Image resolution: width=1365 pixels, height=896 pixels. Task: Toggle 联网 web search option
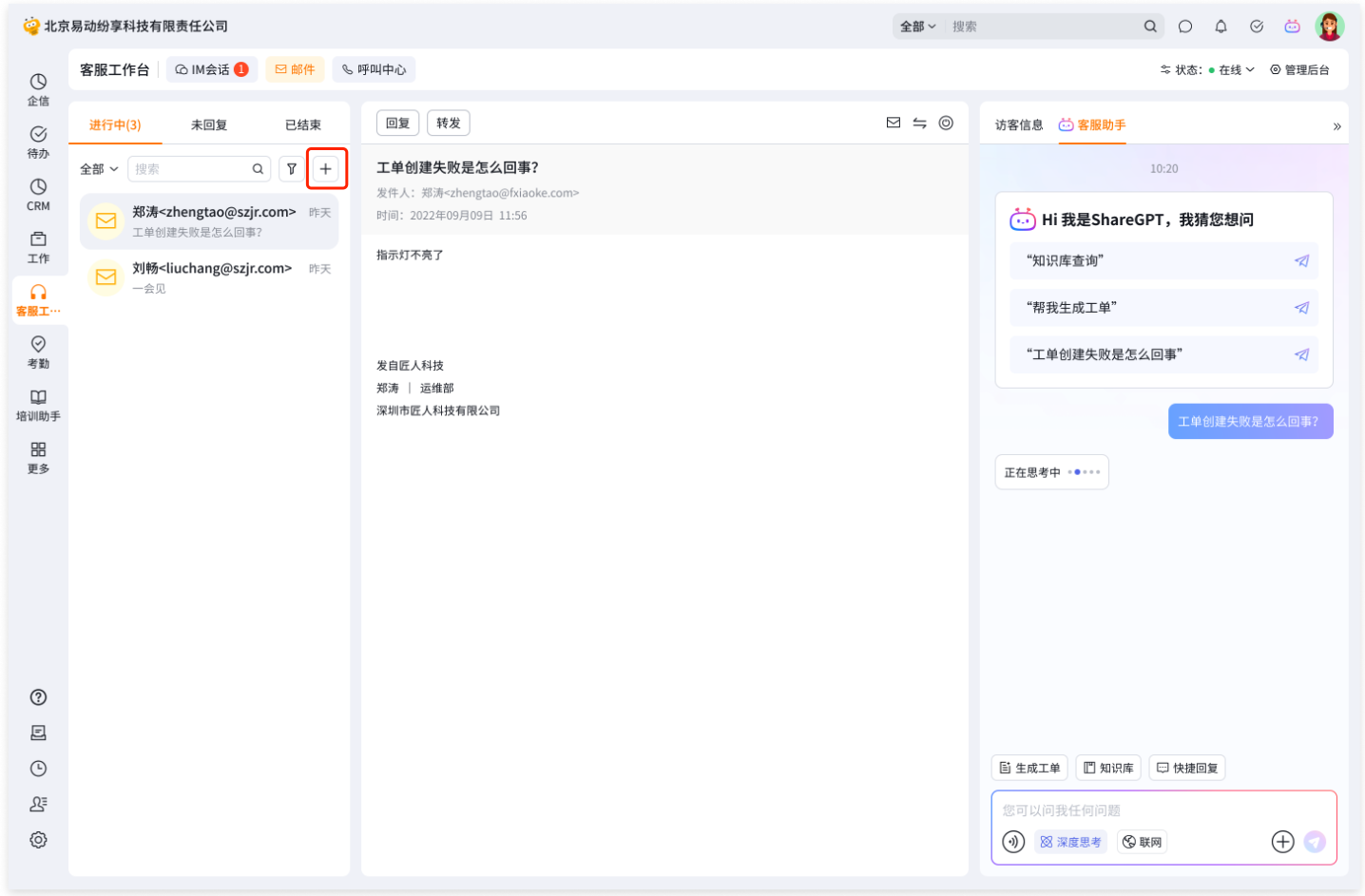point(1143,842)
